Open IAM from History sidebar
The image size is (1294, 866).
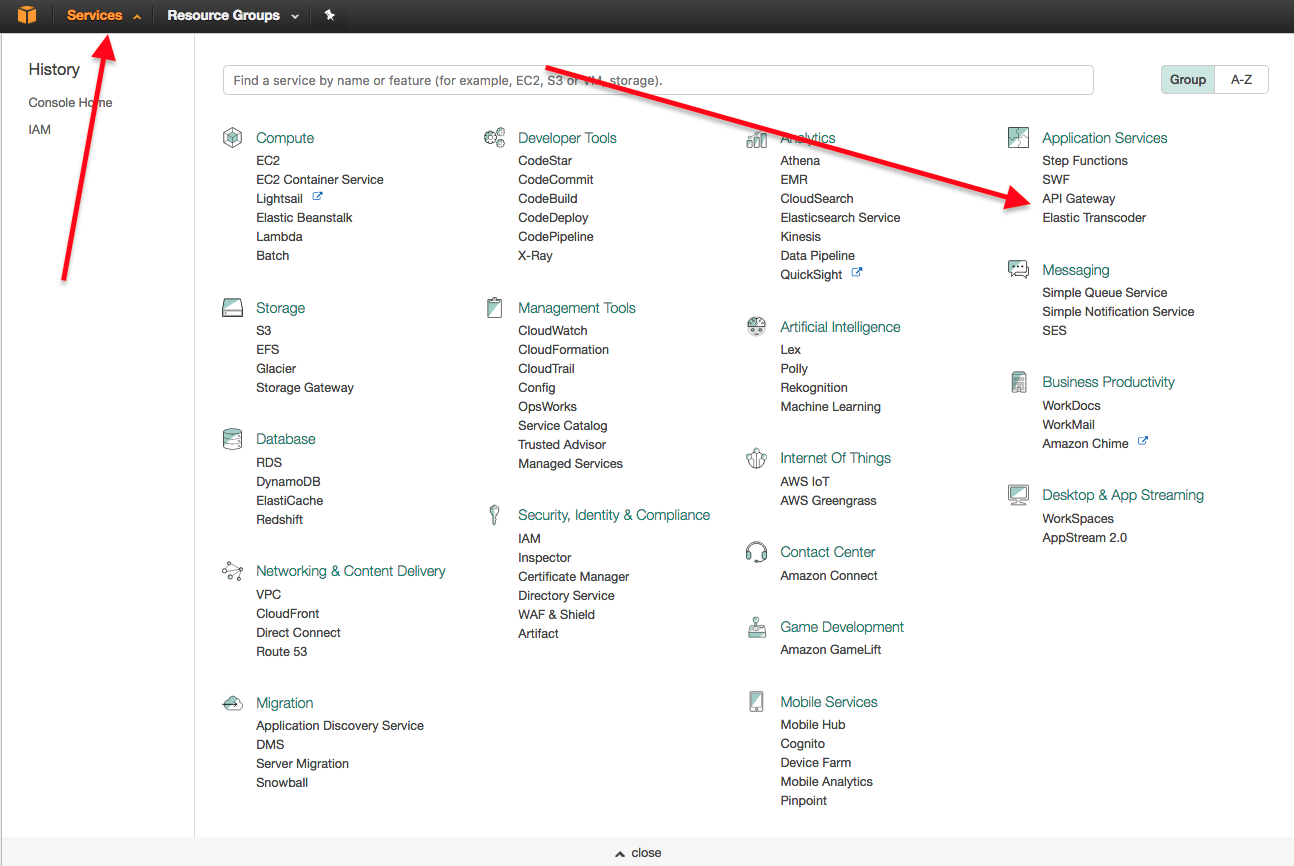[x=40, y=130]
